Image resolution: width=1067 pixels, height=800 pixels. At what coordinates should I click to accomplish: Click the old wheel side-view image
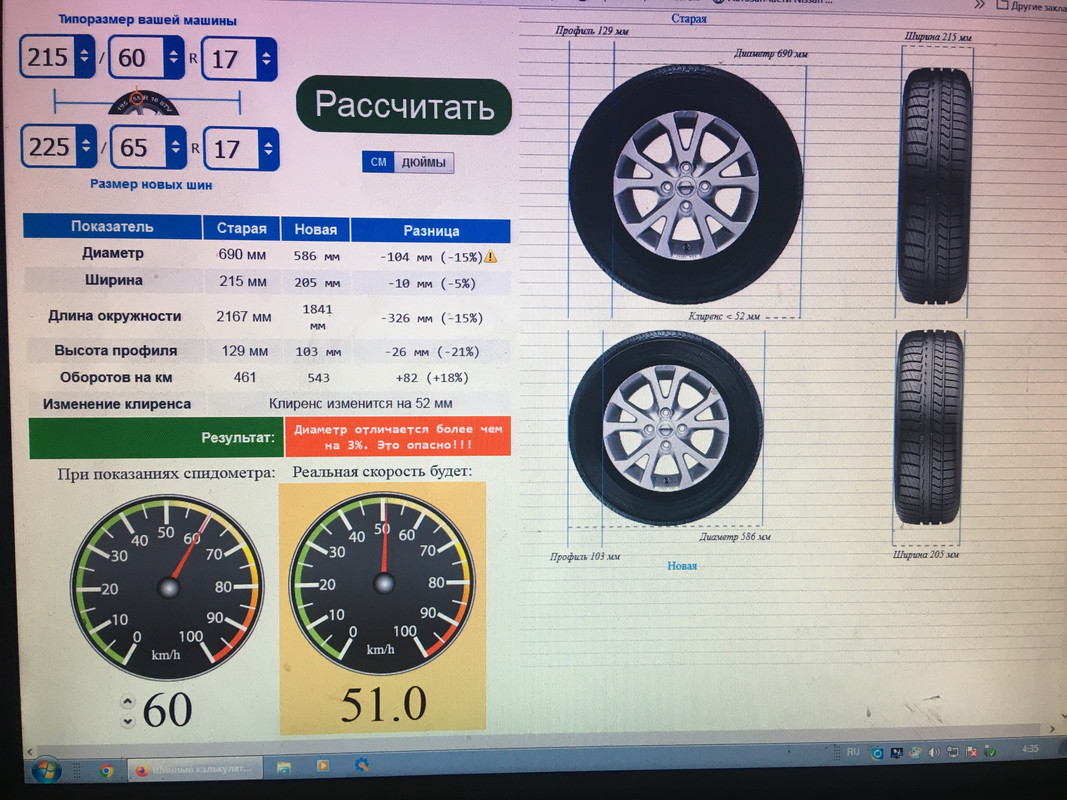(x=686, y=184)
